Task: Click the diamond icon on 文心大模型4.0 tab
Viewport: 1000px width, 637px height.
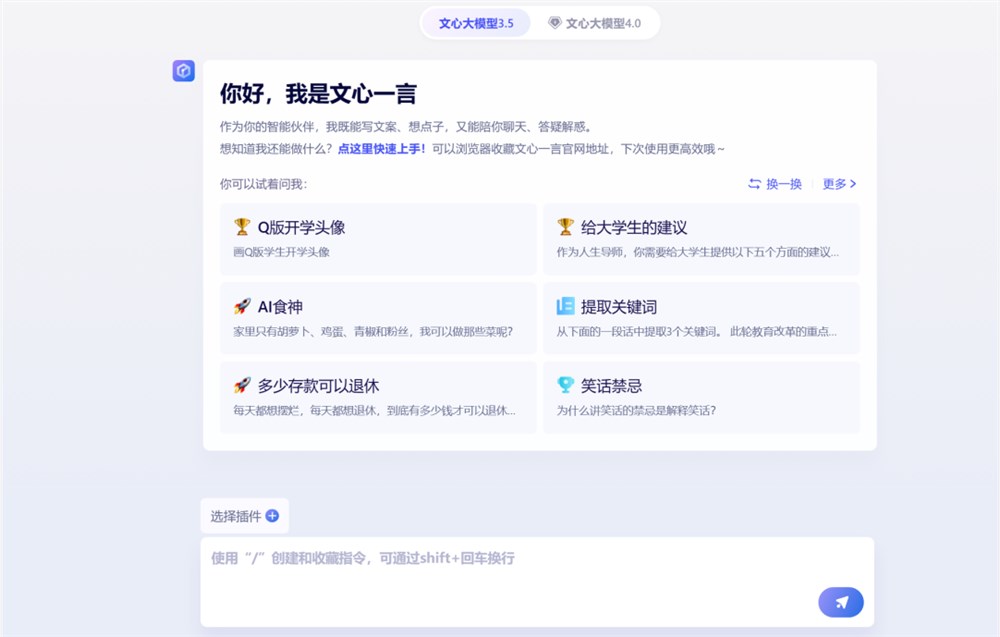Action: (x=554, y=22)
